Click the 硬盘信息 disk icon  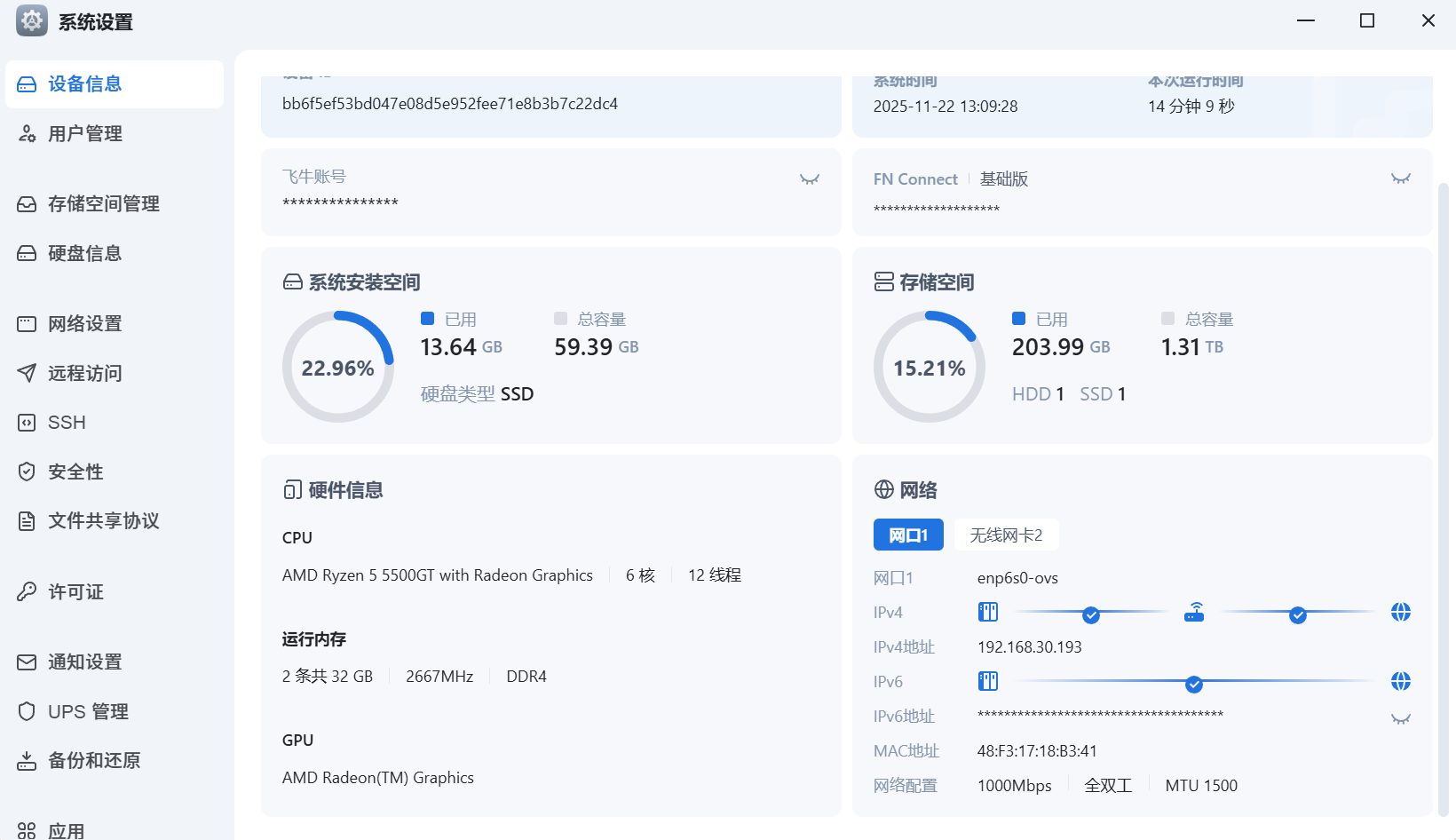[x=27, y=254]
